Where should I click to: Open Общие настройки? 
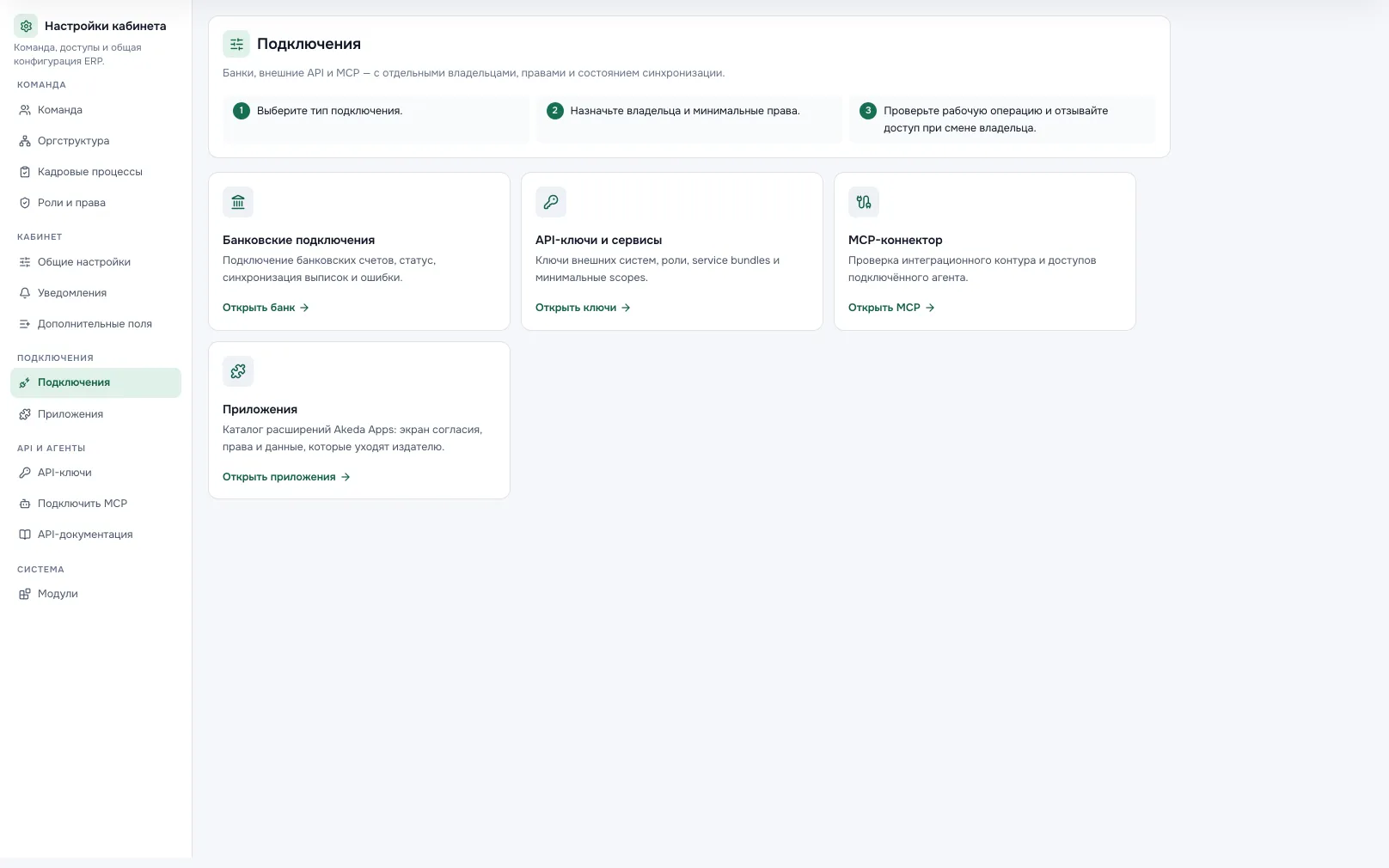coord(95,262)
